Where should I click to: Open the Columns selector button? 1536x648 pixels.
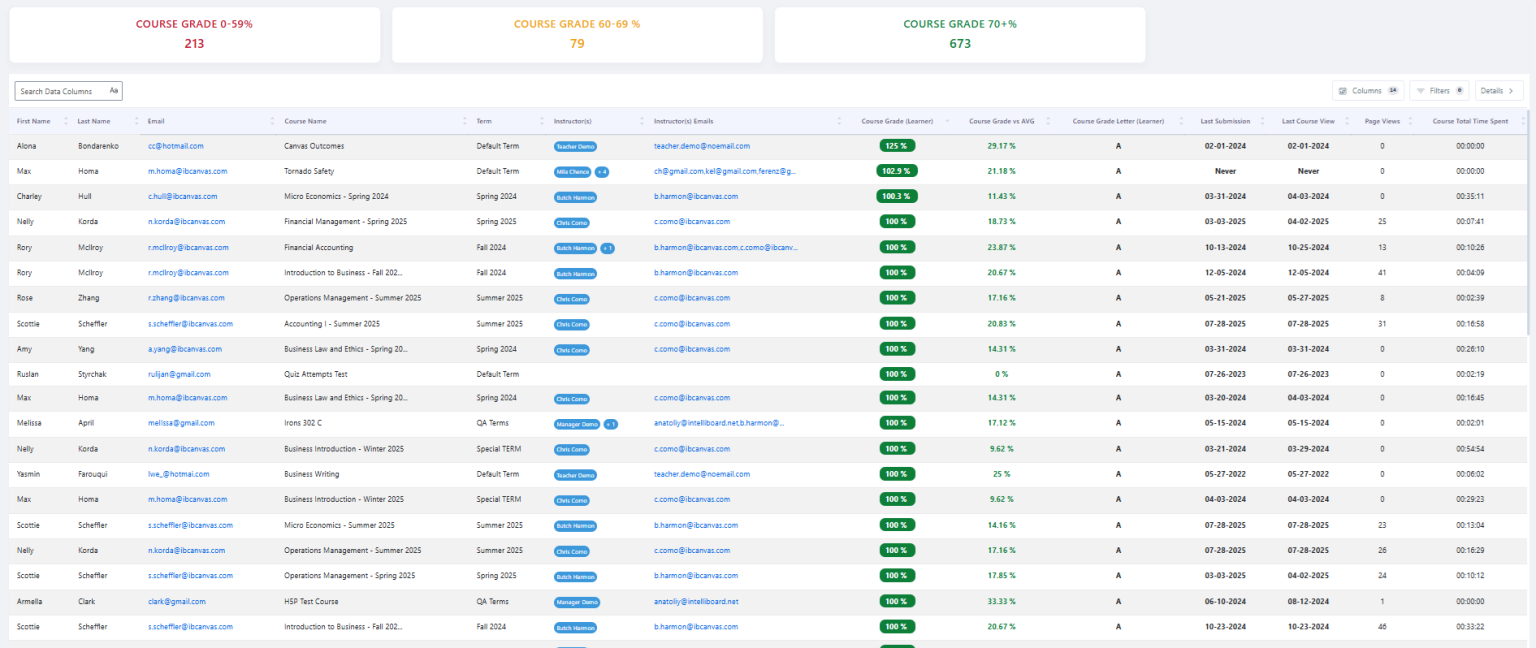coord(1368,91)
